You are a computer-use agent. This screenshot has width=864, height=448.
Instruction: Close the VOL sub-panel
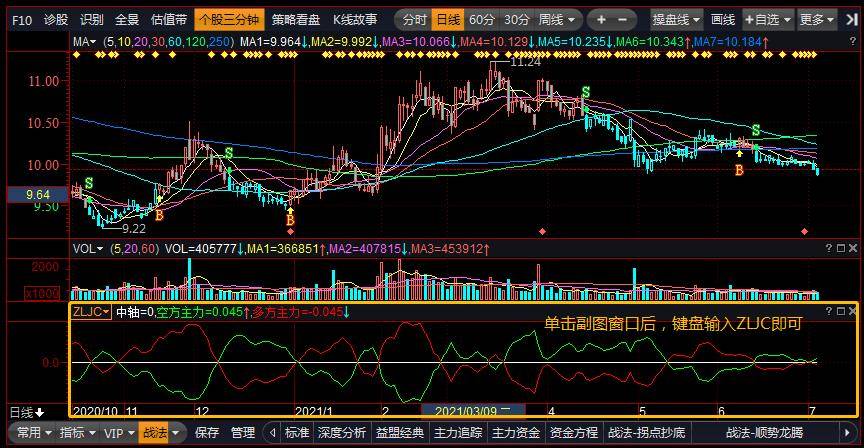[x=853, y=249]
